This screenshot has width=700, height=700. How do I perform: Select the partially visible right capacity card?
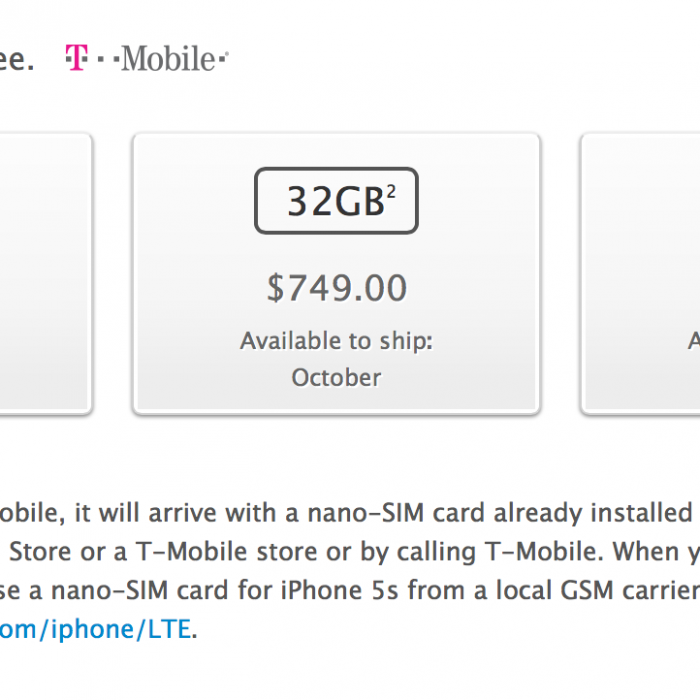click(640, 273)
